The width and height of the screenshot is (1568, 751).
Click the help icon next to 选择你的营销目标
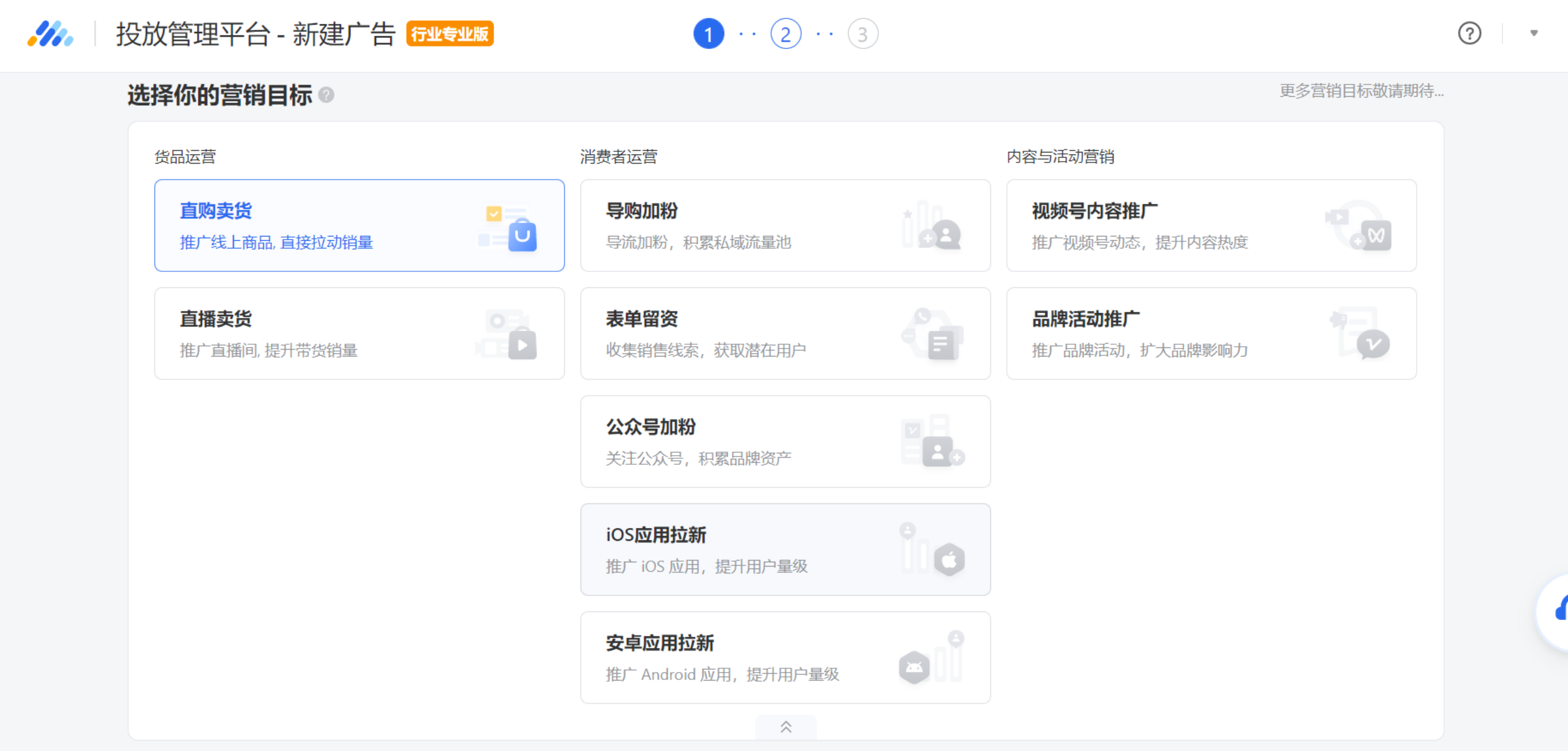coord(326,95)
